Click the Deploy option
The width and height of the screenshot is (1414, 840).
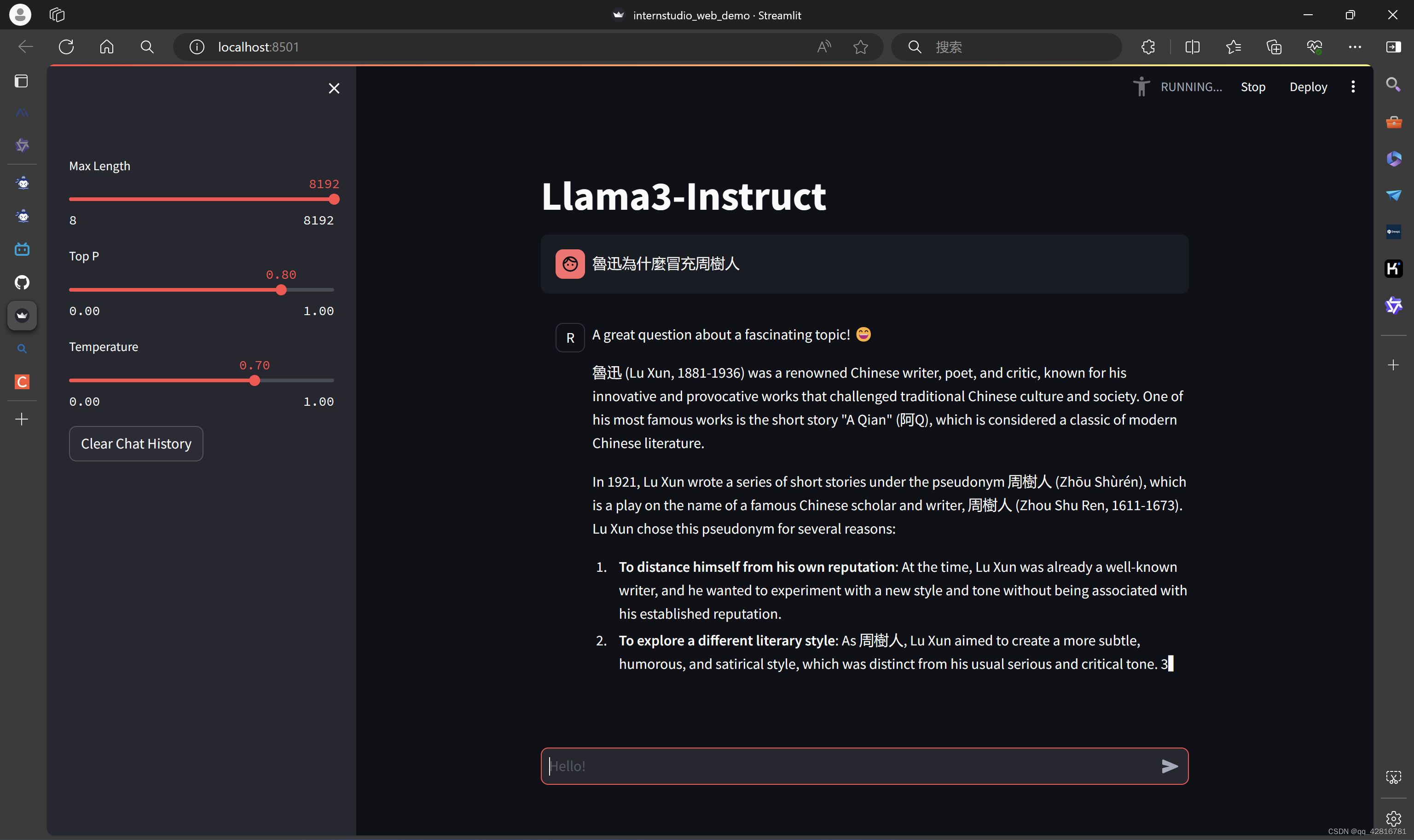pyautogui.click(x=1308, y=86)
